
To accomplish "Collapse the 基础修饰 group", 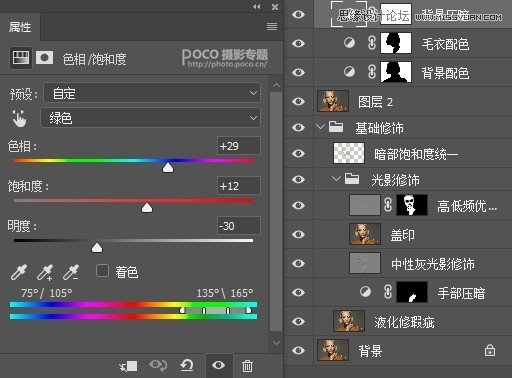I will point(320,127).
